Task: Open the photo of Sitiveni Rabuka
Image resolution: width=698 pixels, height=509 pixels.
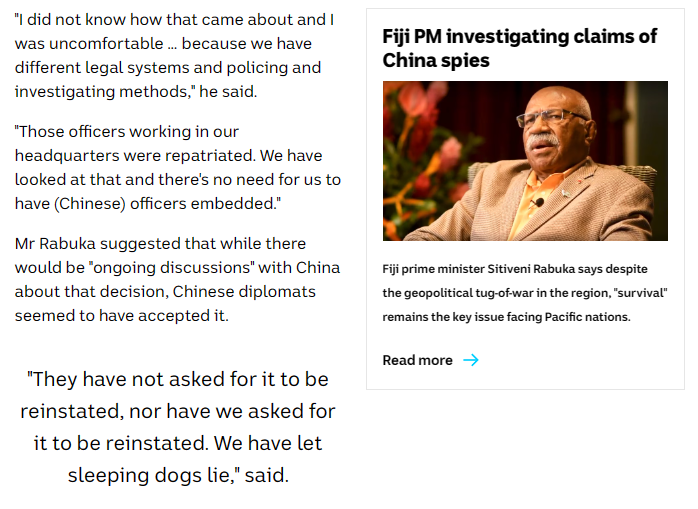Action: (525, 160)
